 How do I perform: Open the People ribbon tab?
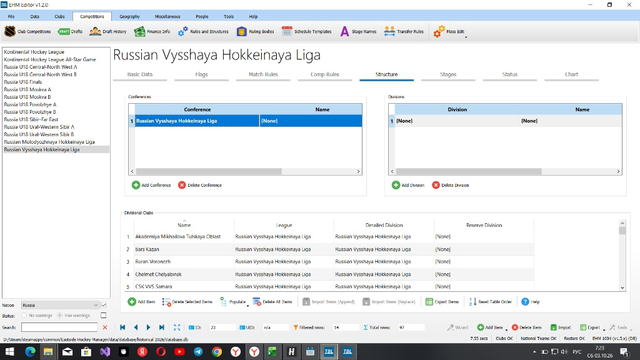[202, 16]
